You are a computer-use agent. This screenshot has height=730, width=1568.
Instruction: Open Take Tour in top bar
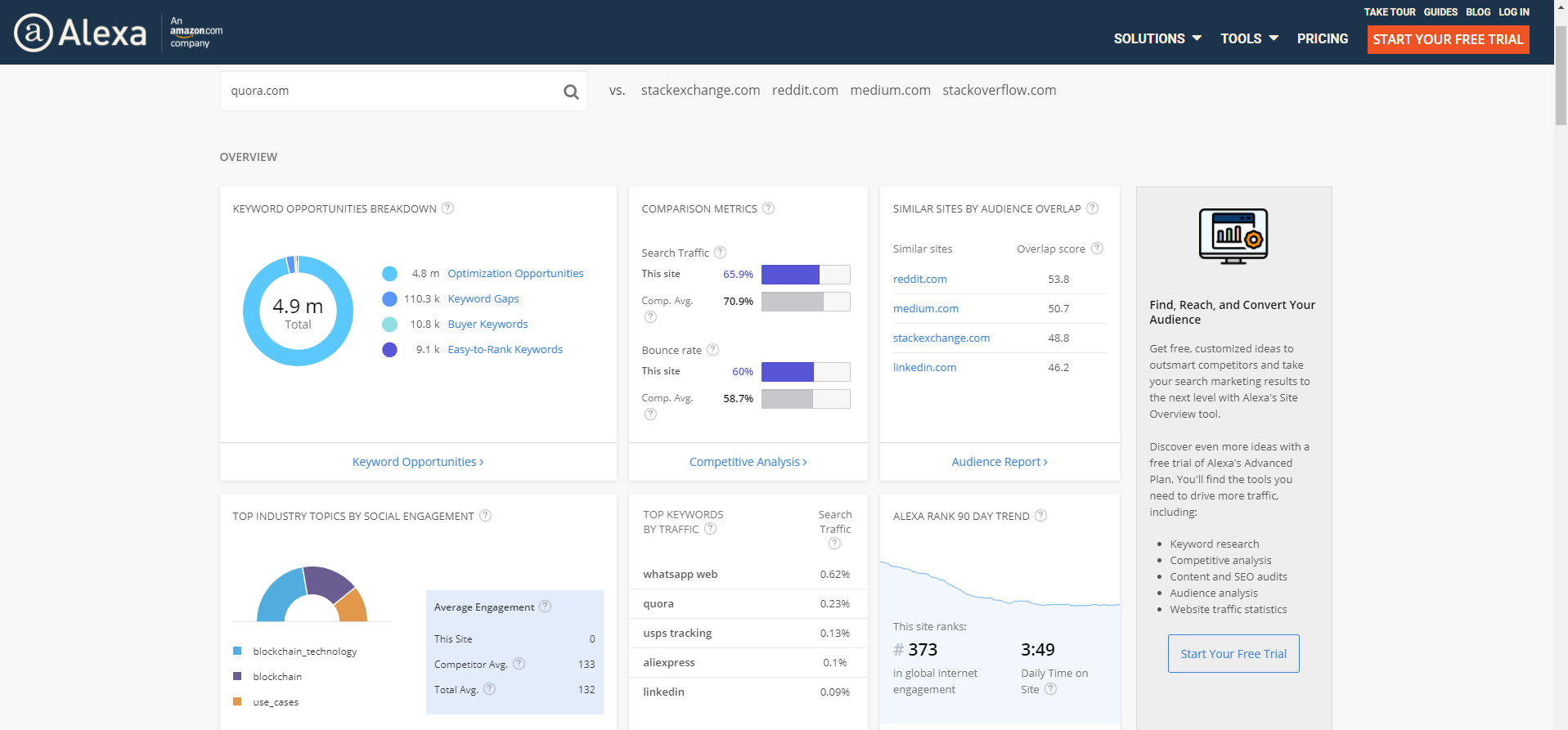click(1389, 12)
